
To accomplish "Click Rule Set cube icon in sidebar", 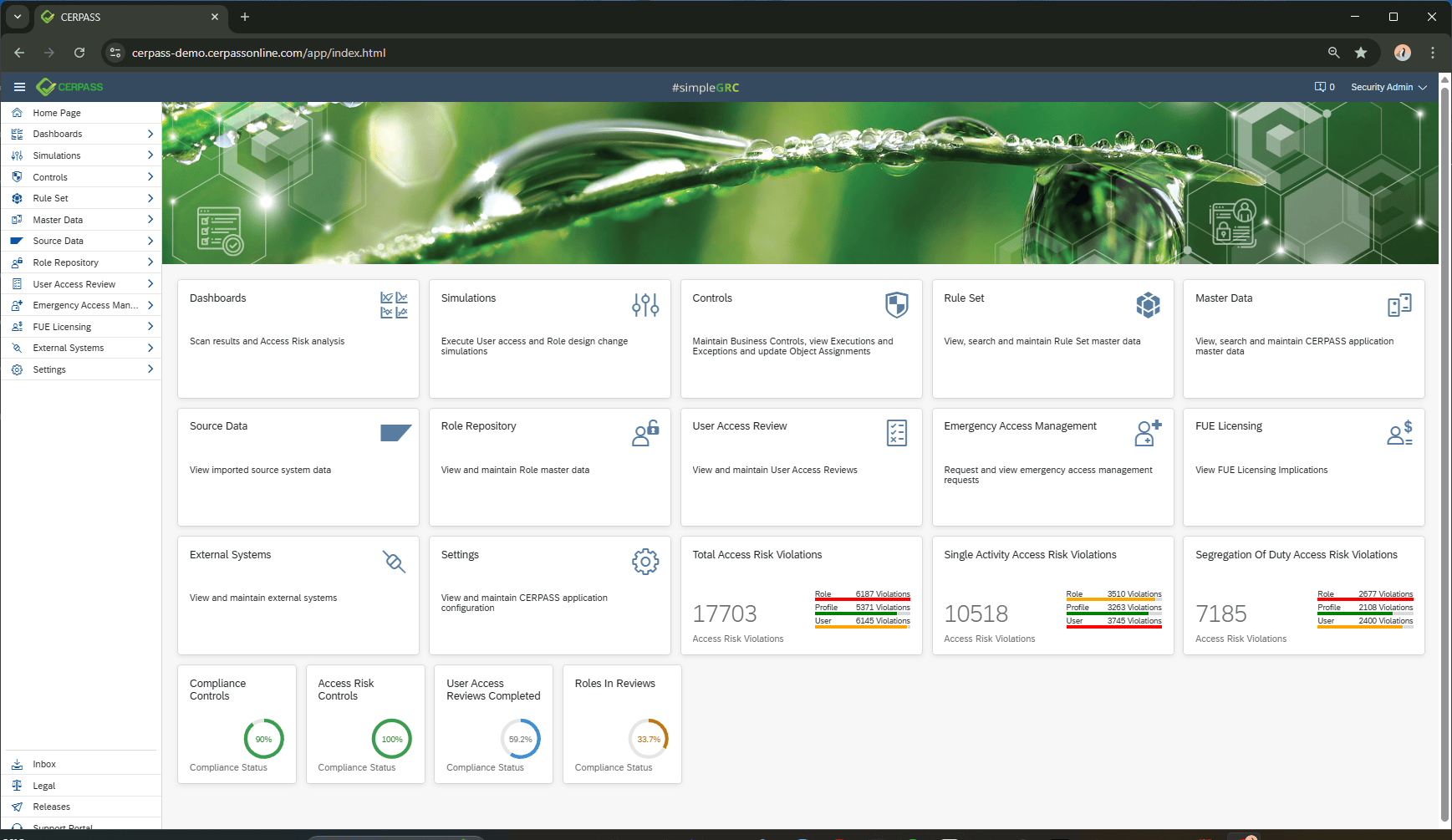I will click(17, 198).
